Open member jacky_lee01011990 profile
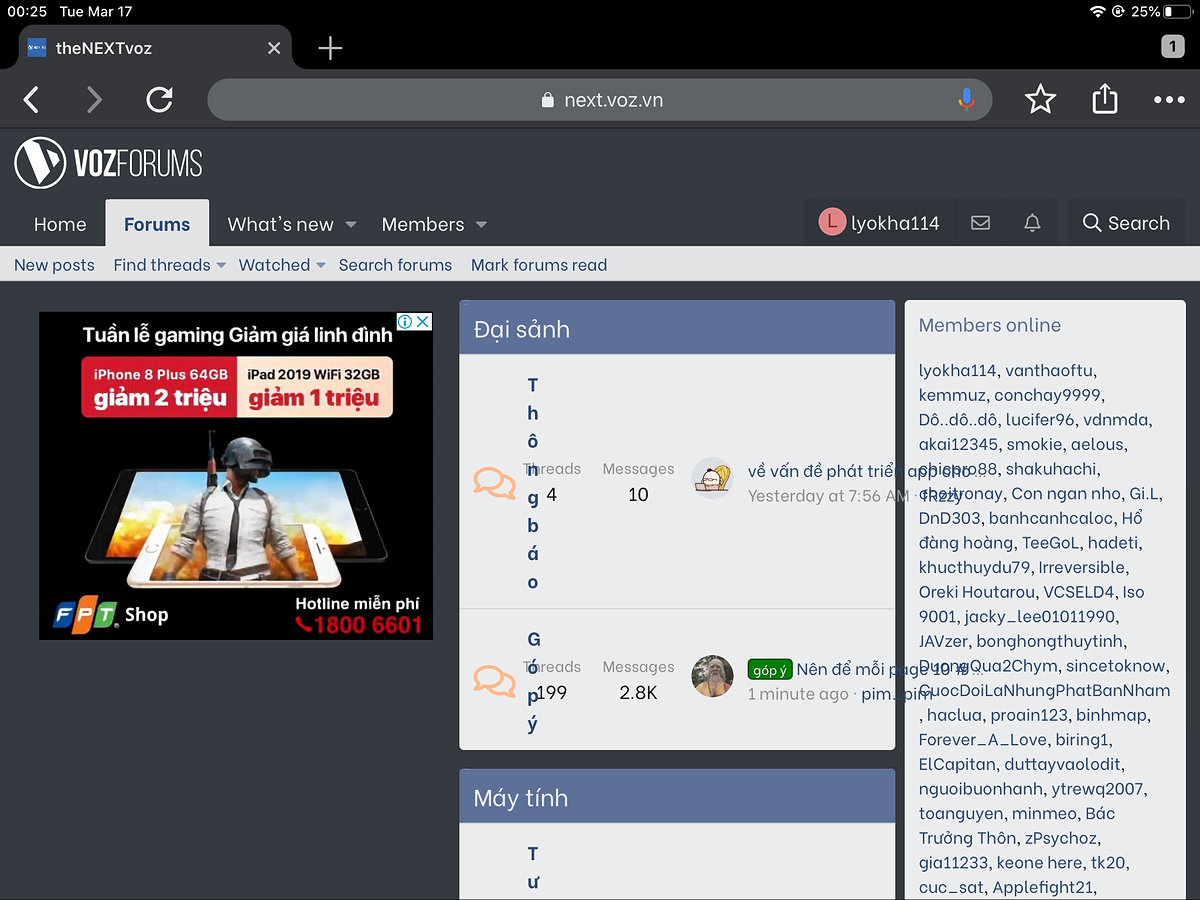Image resolution: width=1200 pixels, height=900 pixels. pyautogui.click(x=1040, y=617)
